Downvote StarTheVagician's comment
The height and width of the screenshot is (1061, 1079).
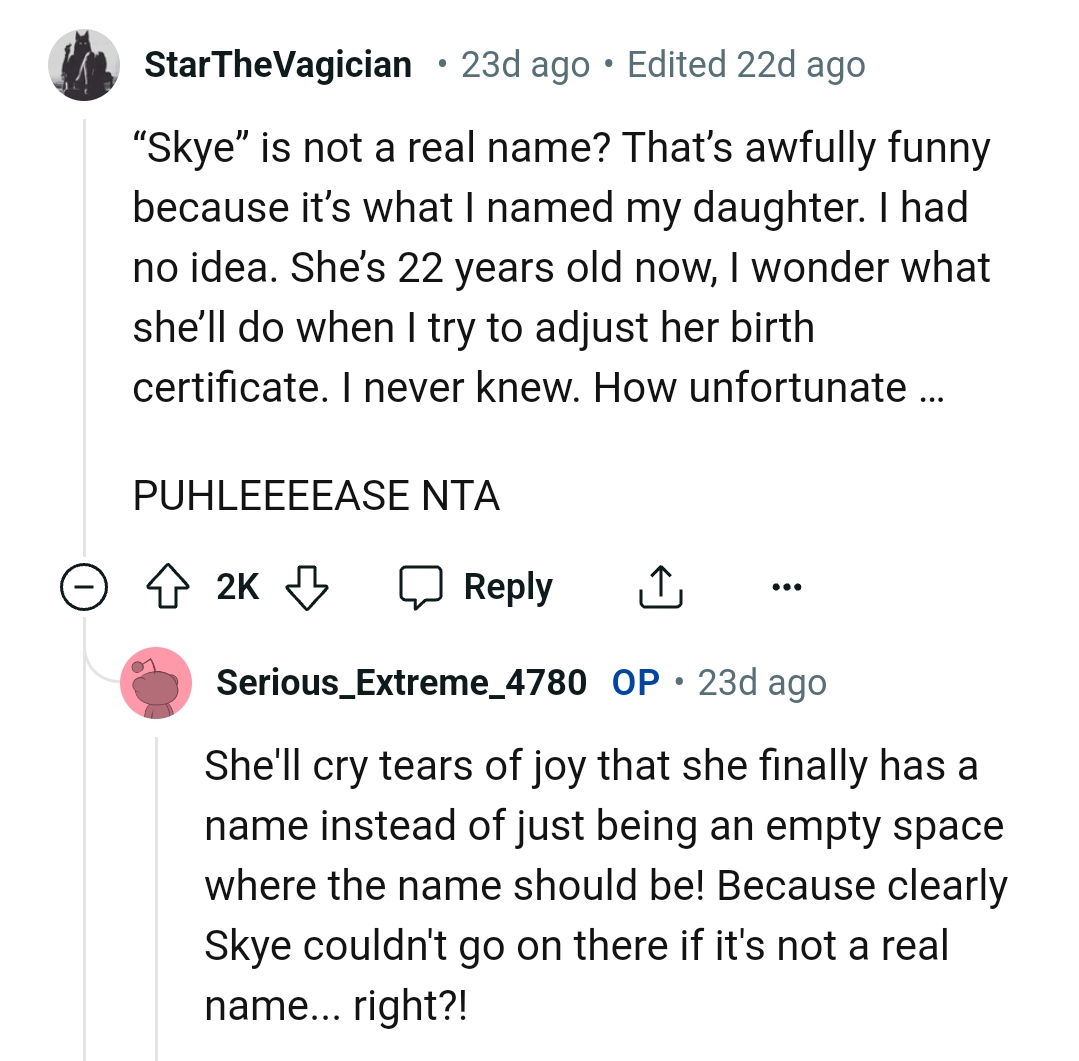click(x=308, y=587)
